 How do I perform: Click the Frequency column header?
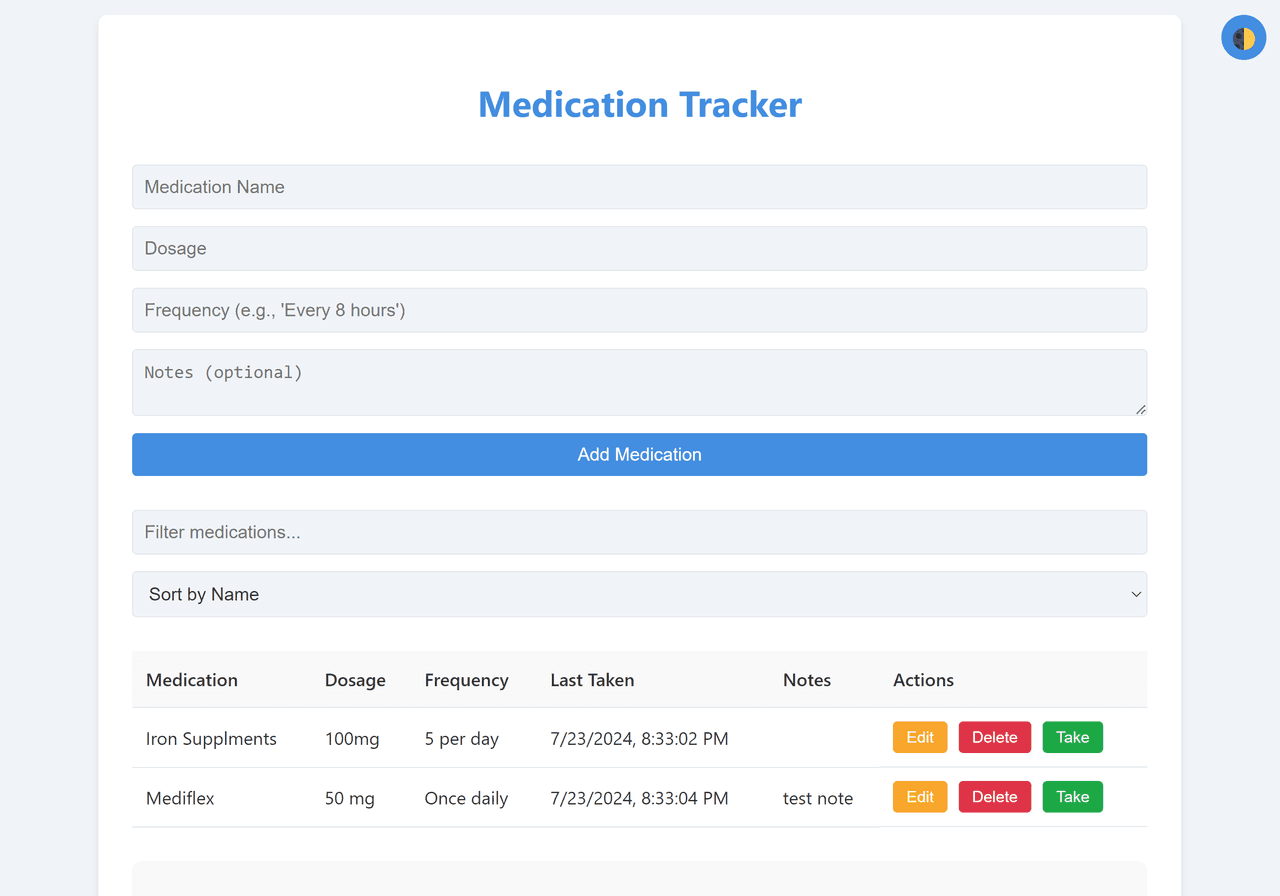click(466, 680)
